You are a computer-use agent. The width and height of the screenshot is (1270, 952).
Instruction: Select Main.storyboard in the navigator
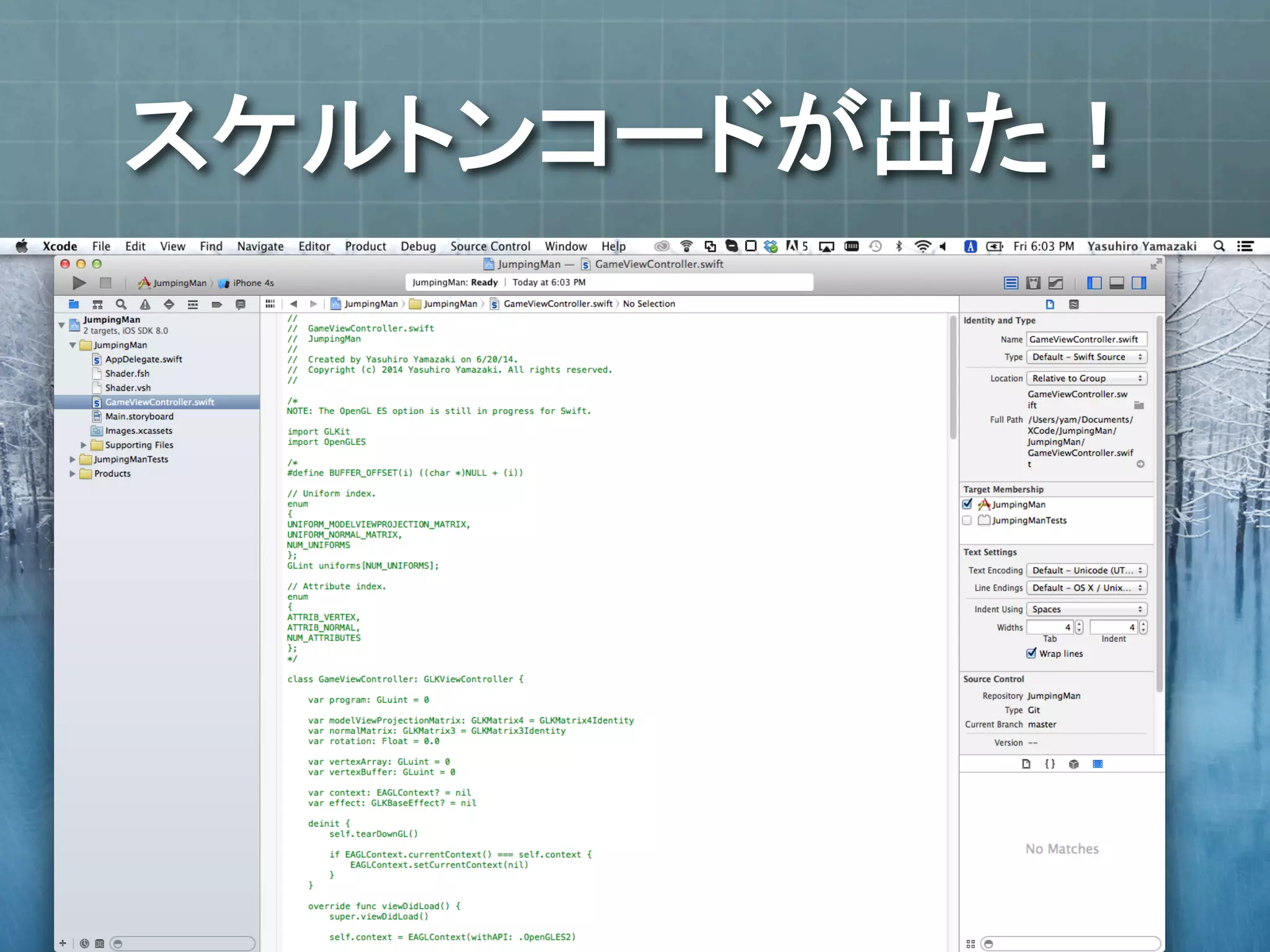(x=139, y=416)
